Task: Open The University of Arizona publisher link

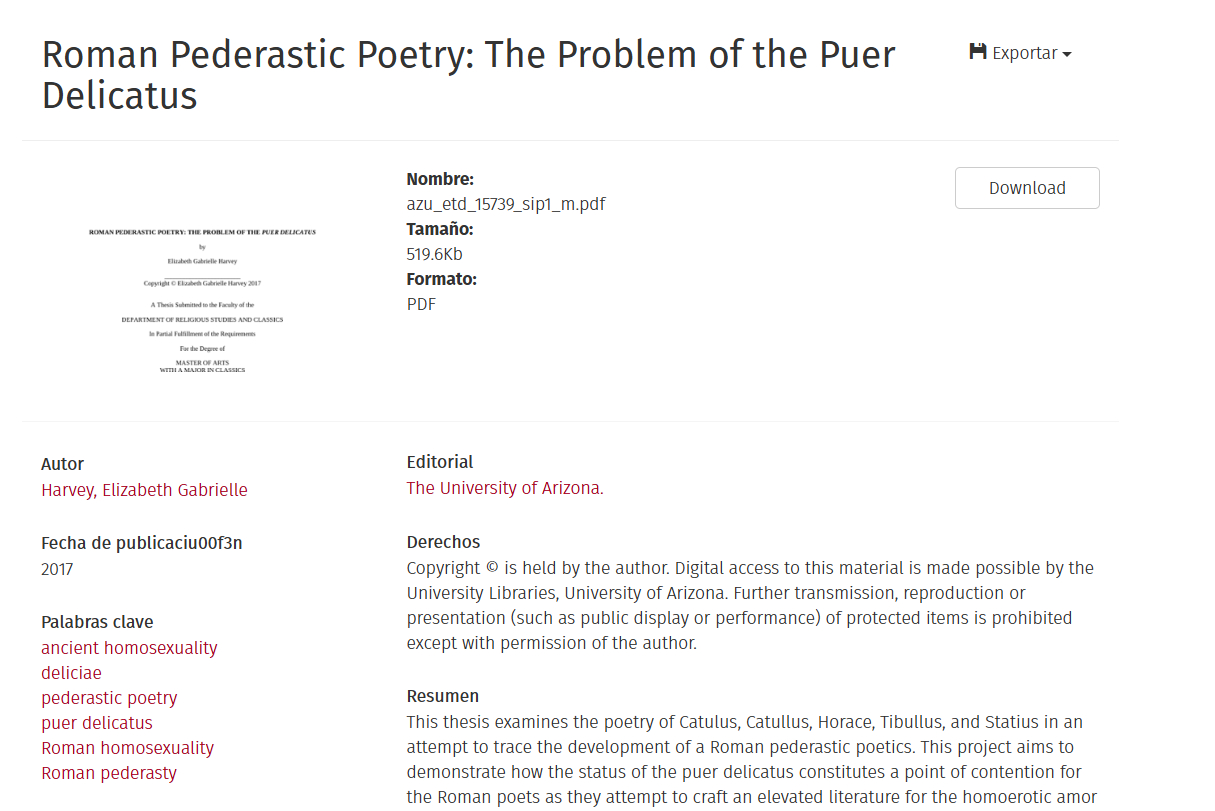Action: tap(503, 488)
